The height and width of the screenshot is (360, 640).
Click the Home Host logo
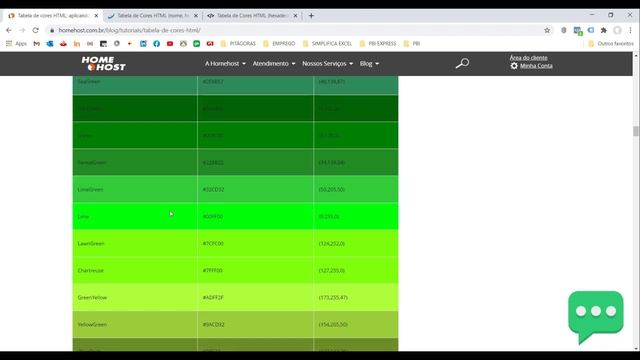tap(103, 64)
